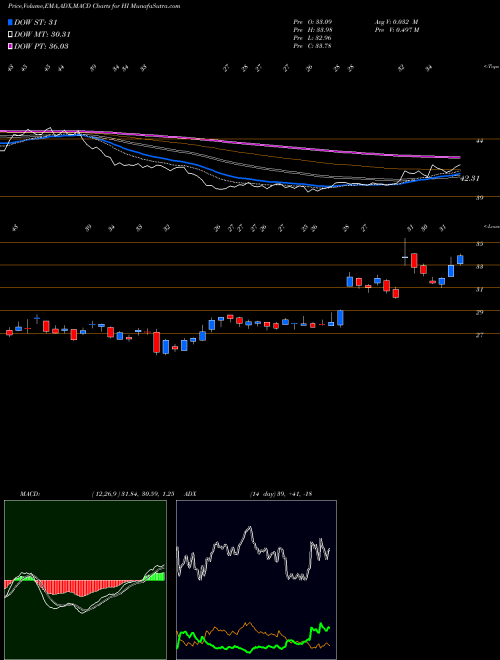500x660 pixels.
Task: Click the 42.31 EMA value label
Action: 470,178
